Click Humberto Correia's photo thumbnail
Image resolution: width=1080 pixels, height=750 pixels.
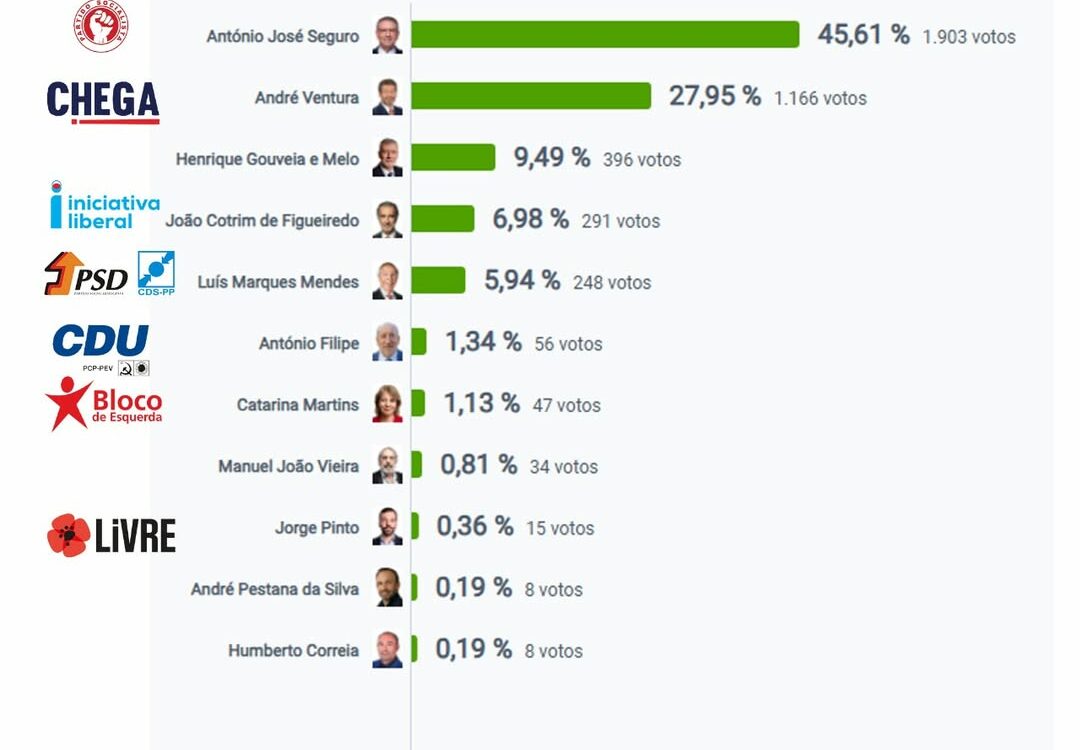(x=387, y=650)
